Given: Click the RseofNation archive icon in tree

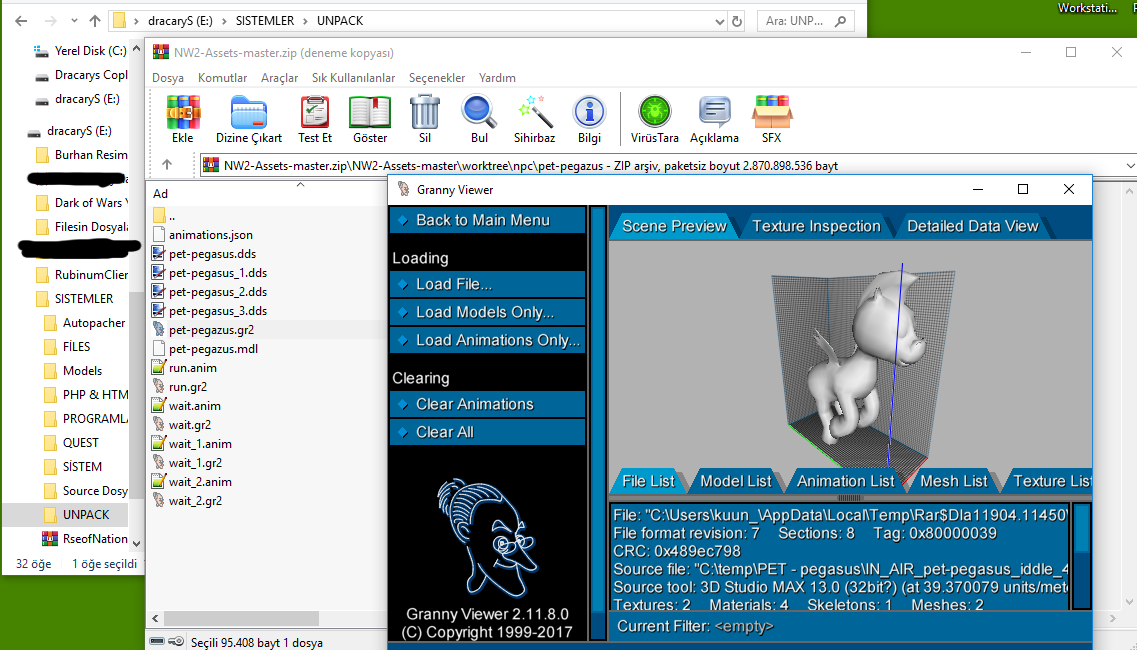Looking at the screenshot, I should [x=50, y=538].
